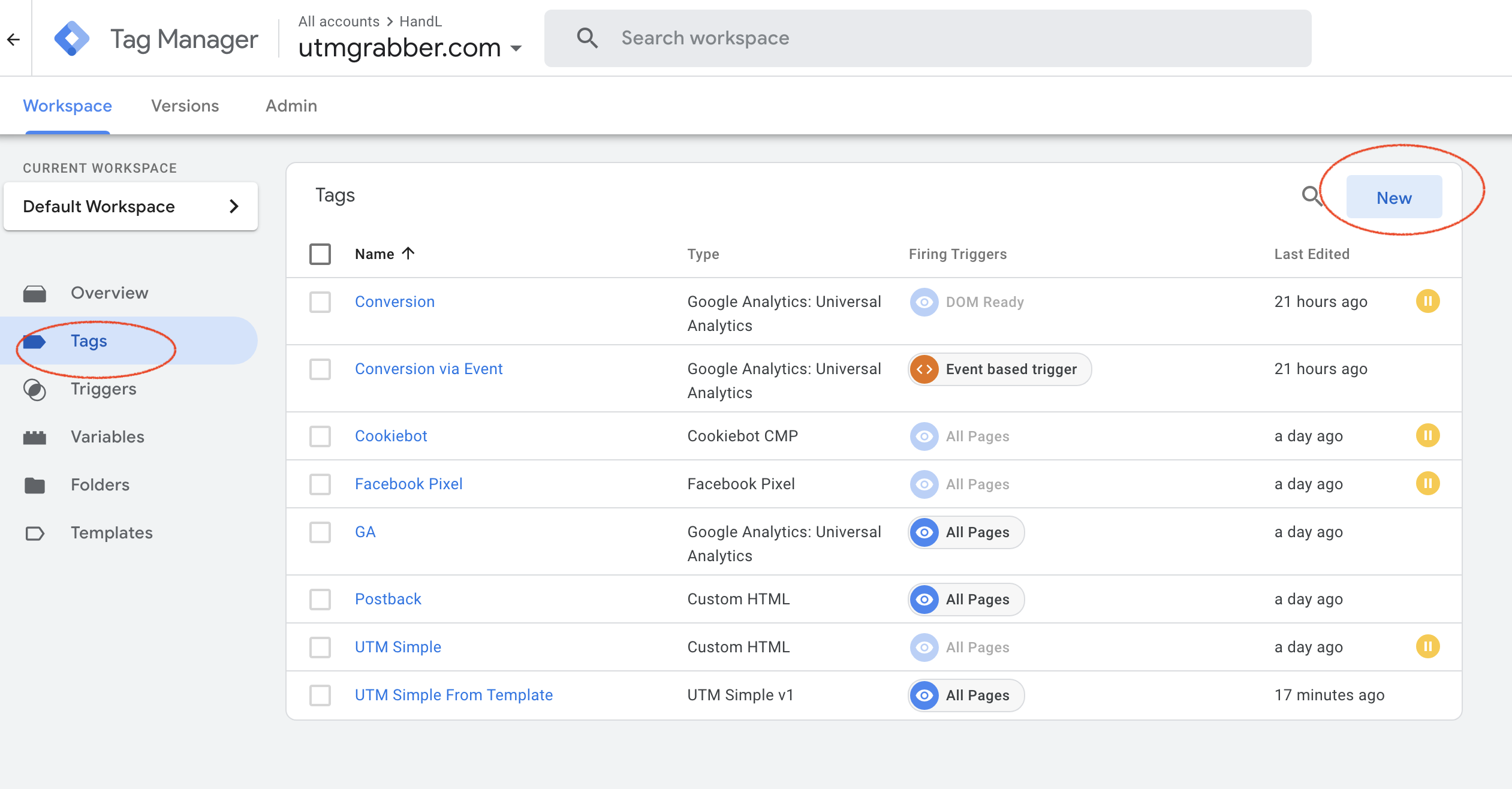Check the Postback tag checkbox
The width and height of the screenshot is (1512, 789).
[320, 600]
